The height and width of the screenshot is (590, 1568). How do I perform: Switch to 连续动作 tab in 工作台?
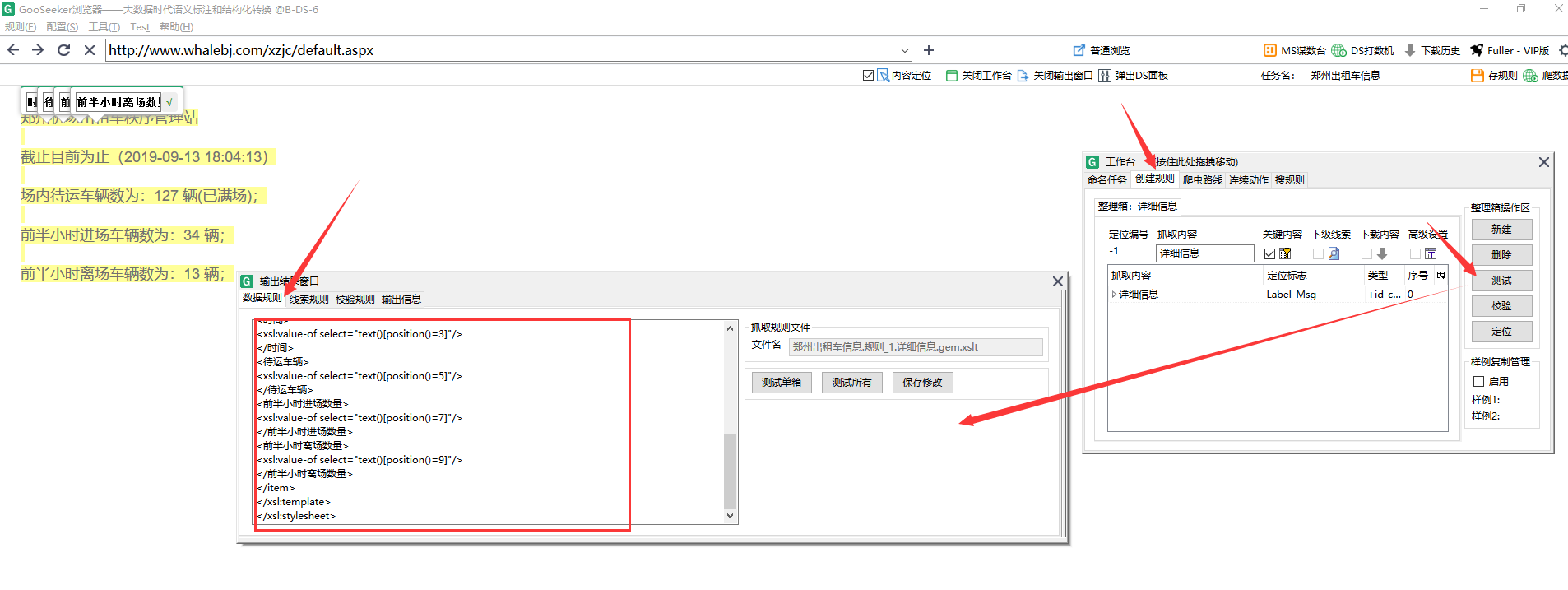click(x=1249, y=179)
